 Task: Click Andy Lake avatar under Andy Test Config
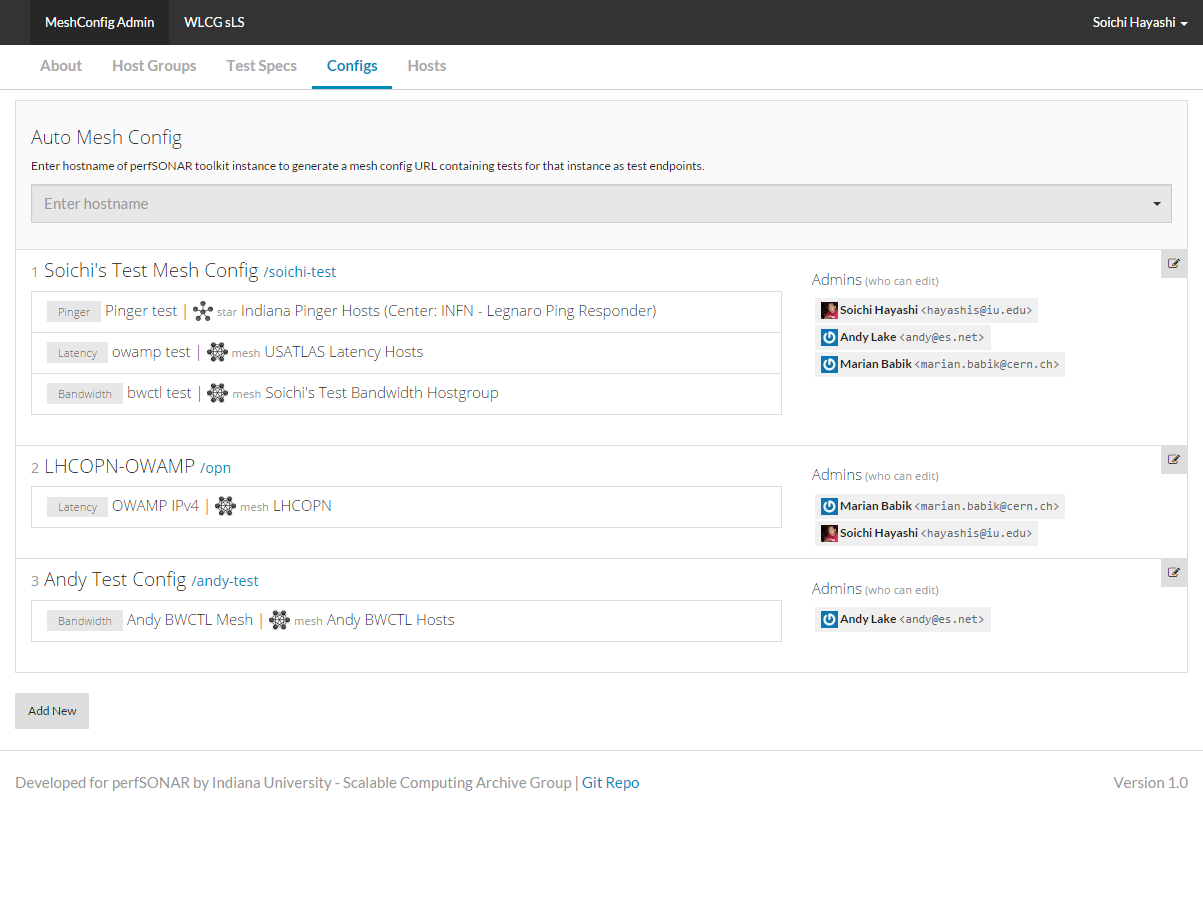829,619
